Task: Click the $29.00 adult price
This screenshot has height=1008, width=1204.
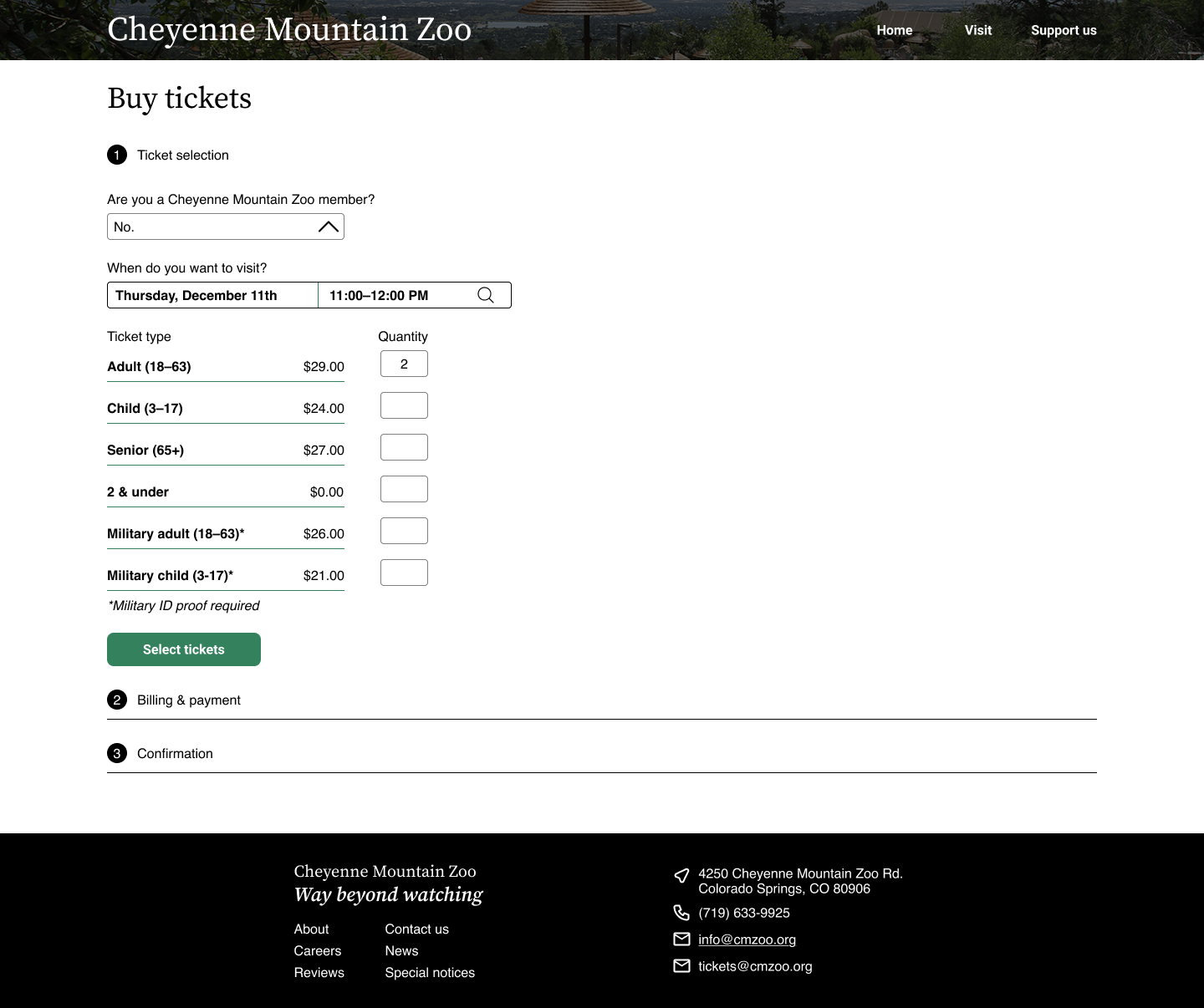Action: point(324,367)
